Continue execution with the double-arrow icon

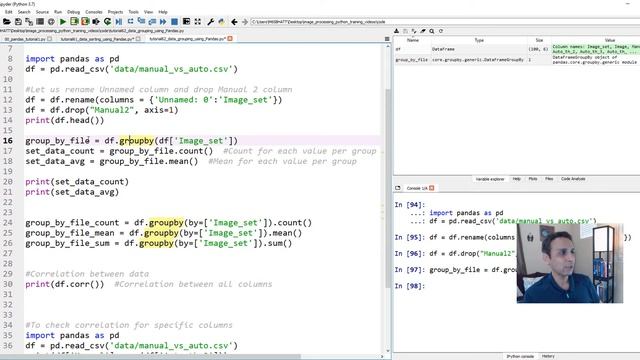point(163,22)
